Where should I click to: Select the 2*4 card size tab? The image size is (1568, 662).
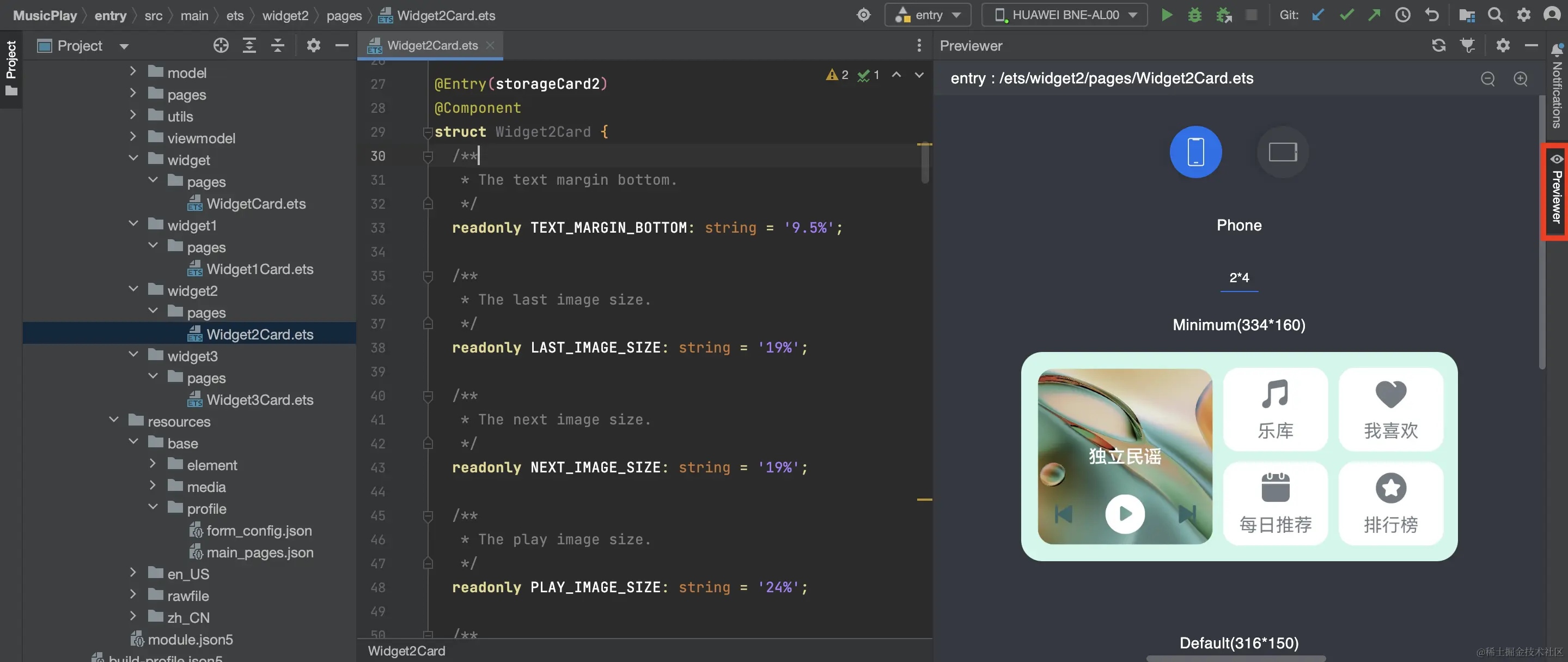(1238, 278)
